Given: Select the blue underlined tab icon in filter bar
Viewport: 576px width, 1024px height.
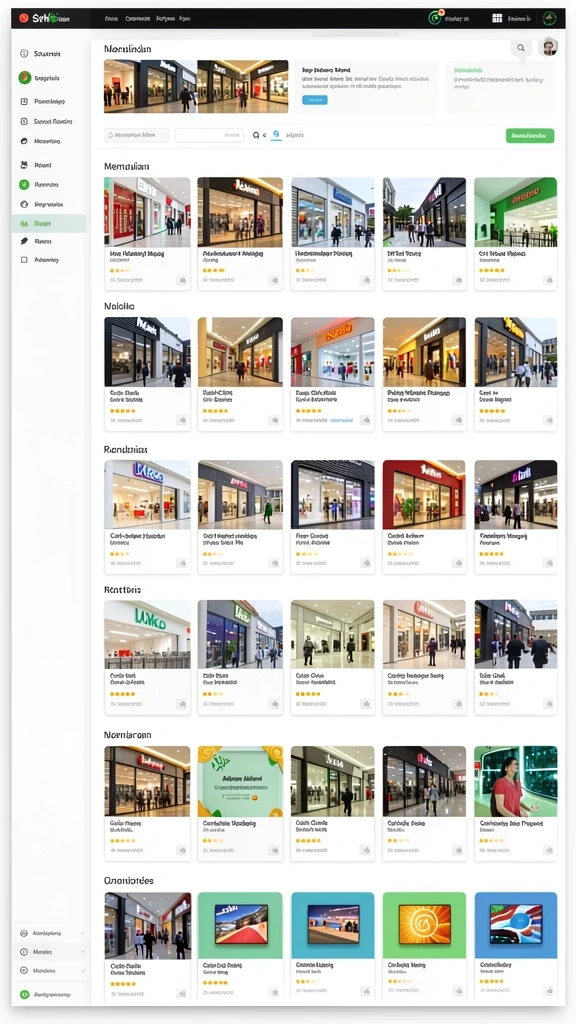Looking at the screenshot, I should pyautogui.click(x=276, y=135).
